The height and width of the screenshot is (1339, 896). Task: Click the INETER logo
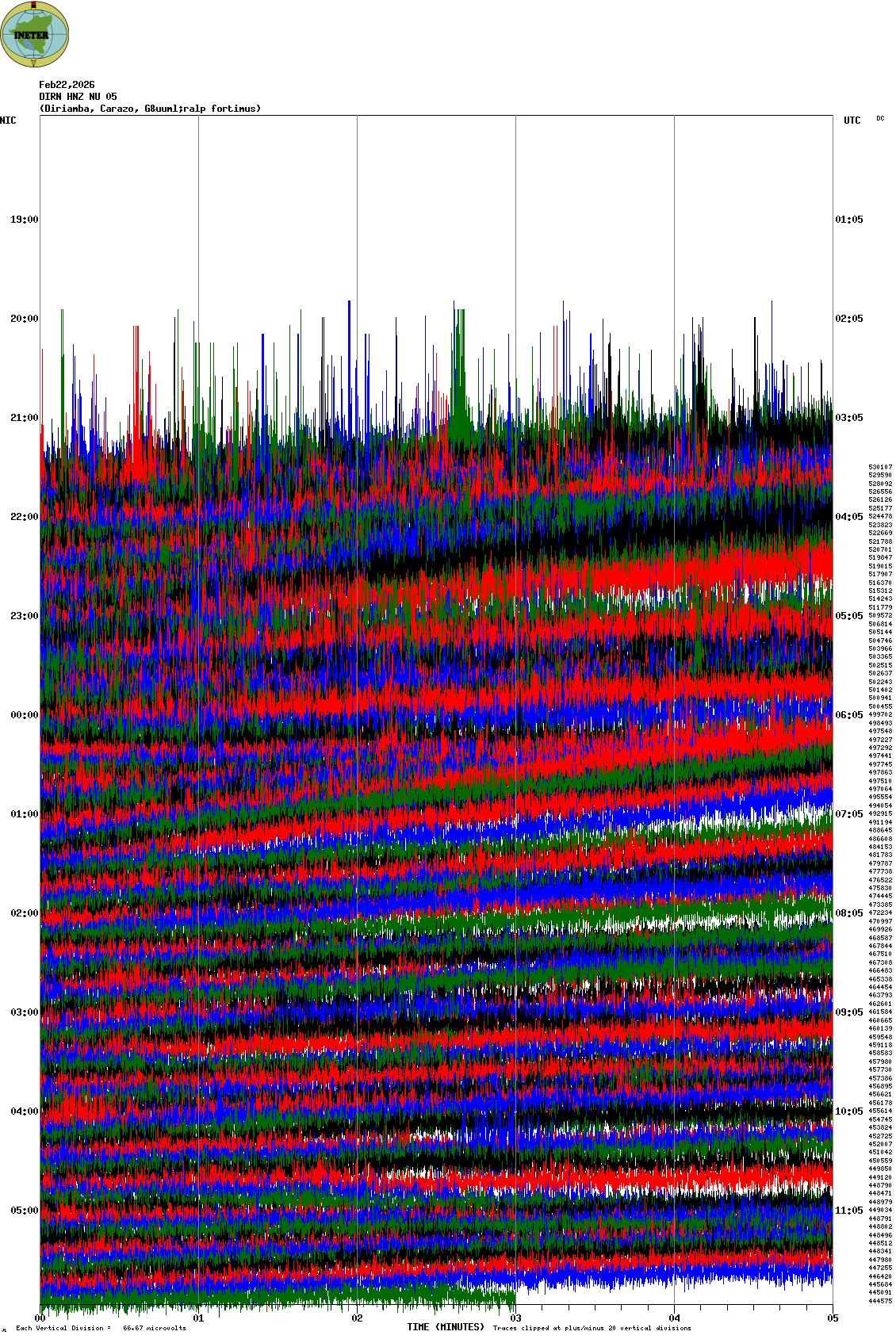tap(35, 34)
